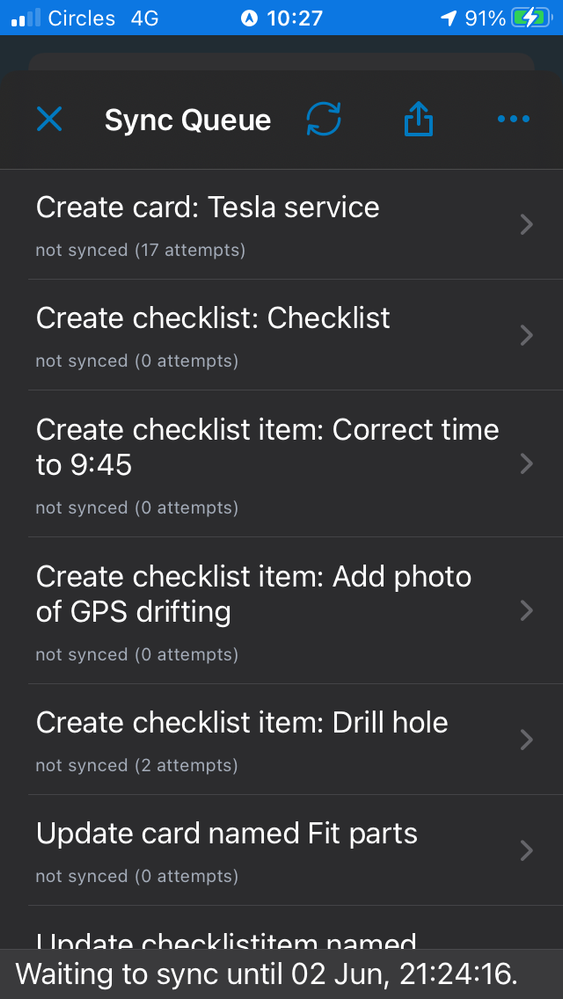
Task: Select Update card named Fit parts row
Action: (282, 851)
